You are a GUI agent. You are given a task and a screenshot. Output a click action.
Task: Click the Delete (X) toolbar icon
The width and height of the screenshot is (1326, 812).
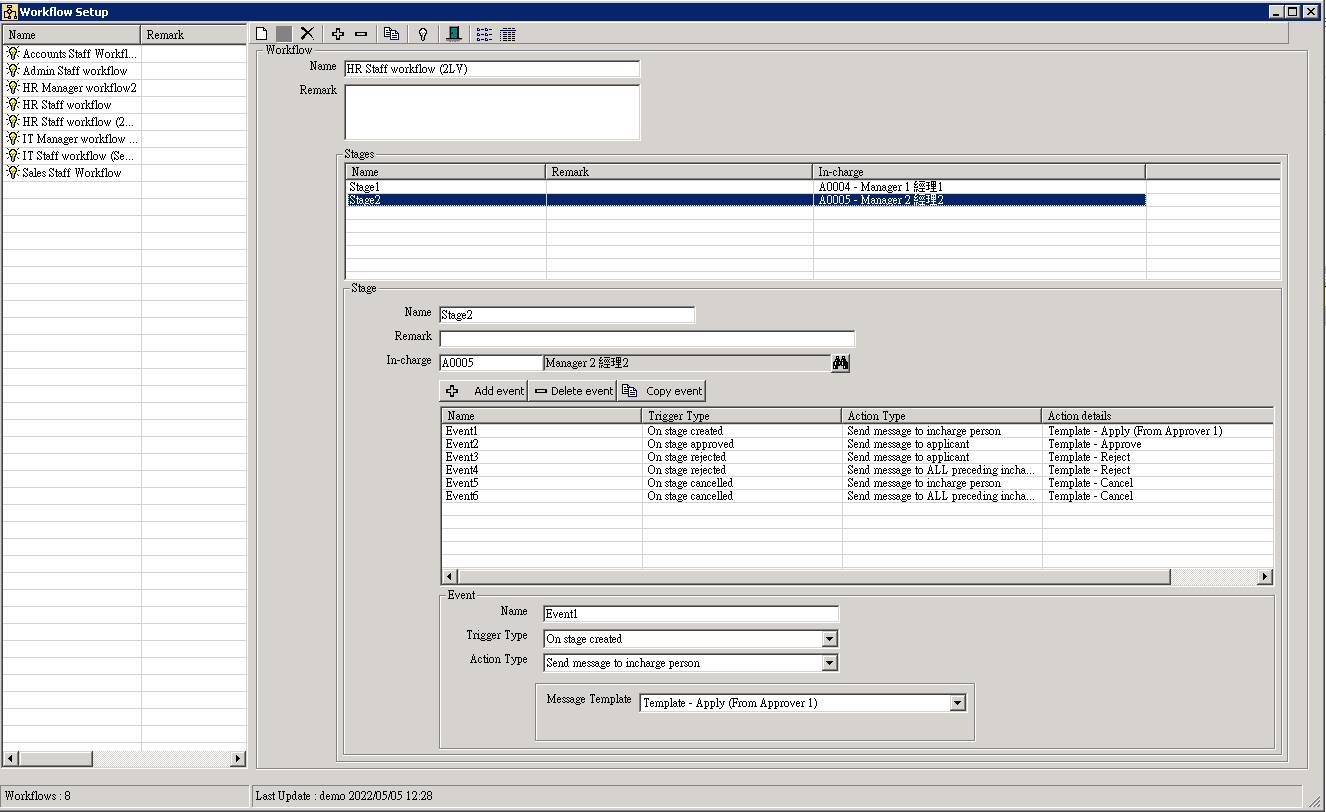coord(307,34)
